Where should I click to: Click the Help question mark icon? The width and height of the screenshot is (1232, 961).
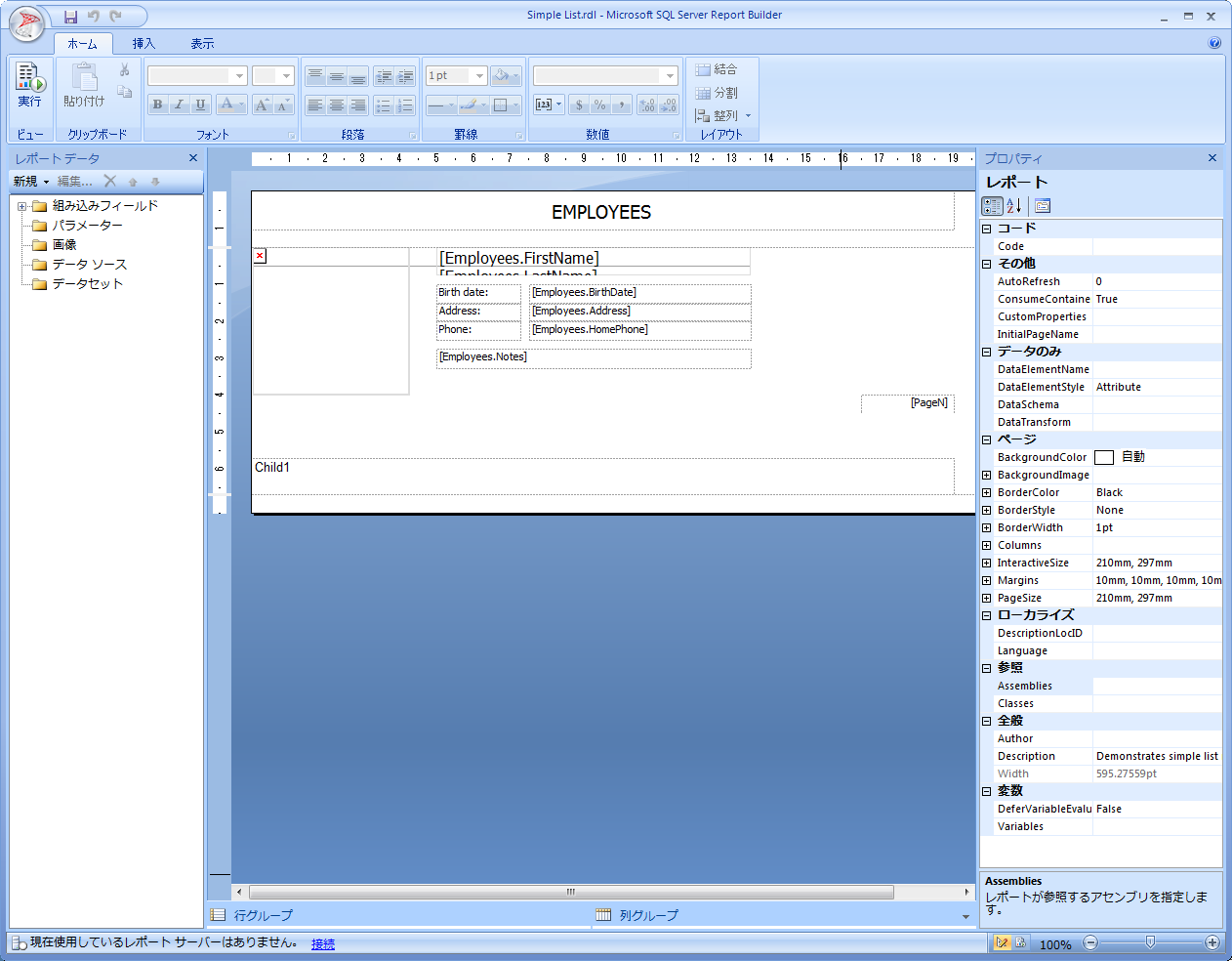pyautogui.click(x=1214, y=43)
